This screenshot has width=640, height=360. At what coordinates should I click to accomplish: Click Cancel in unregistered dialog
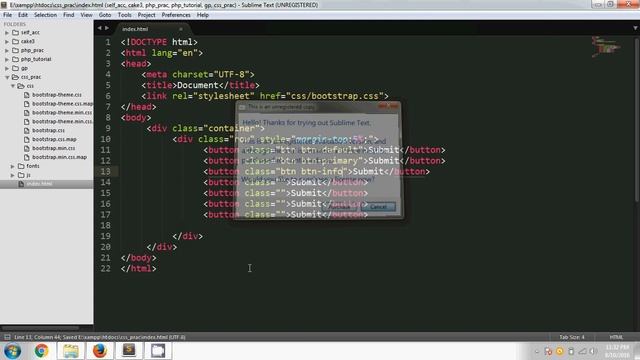378,207
